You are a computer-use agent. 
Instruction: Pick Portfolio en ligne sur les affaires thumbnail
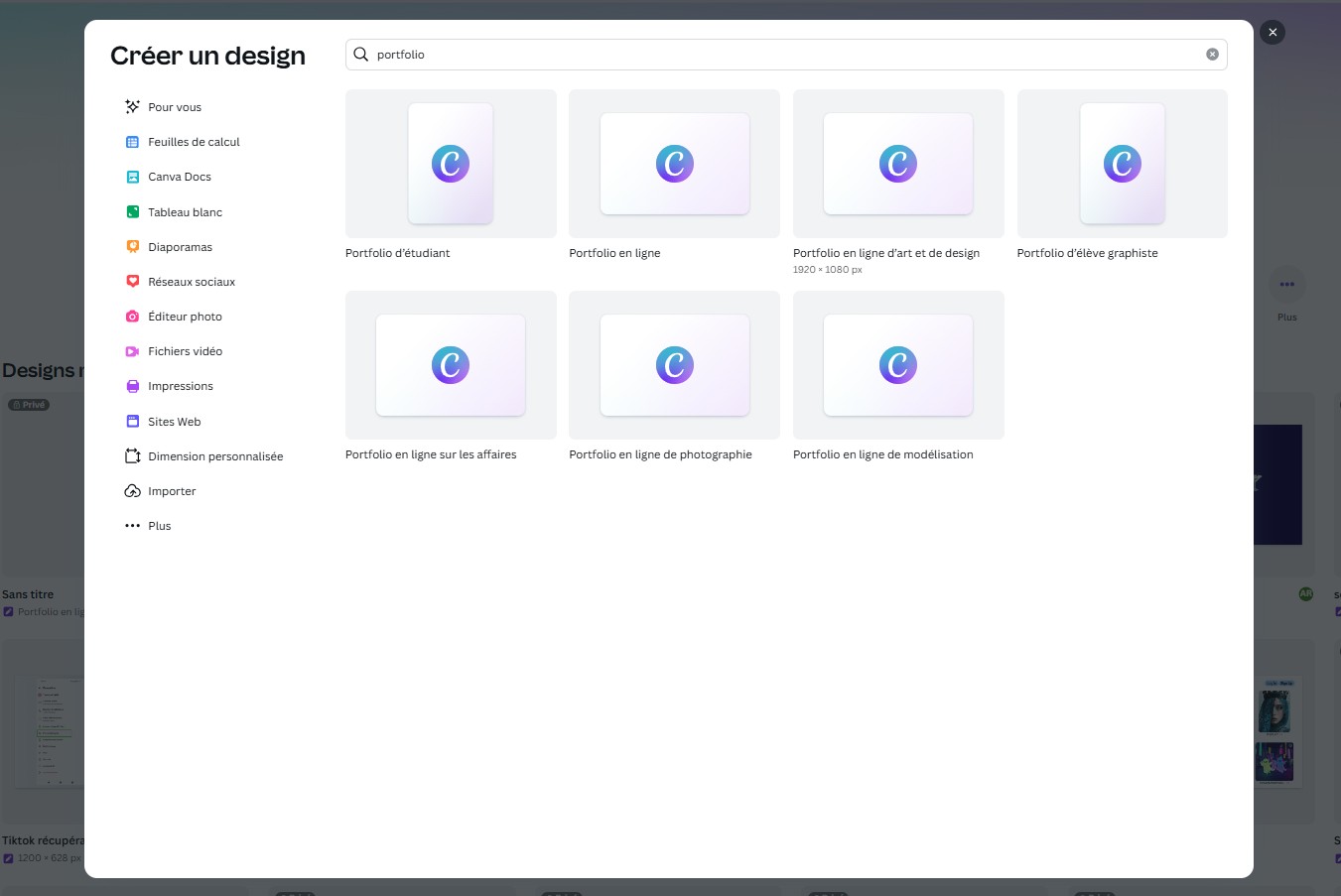[451, 365]
